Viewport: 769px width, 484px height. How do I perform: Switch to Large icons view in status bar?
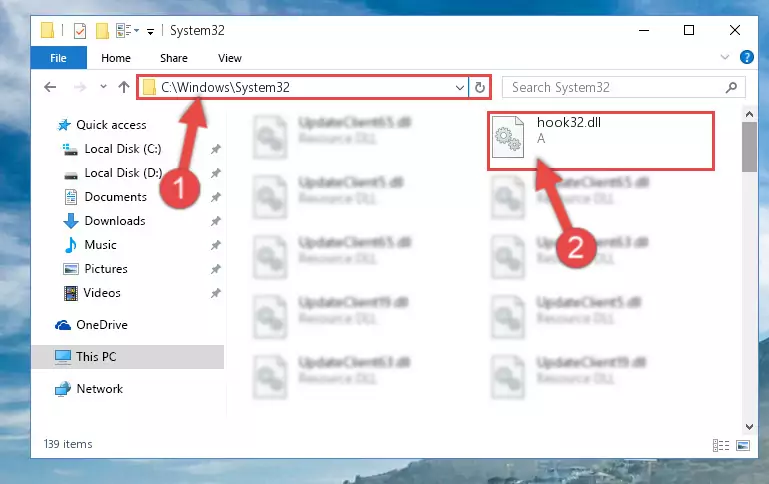click(743, 445)
